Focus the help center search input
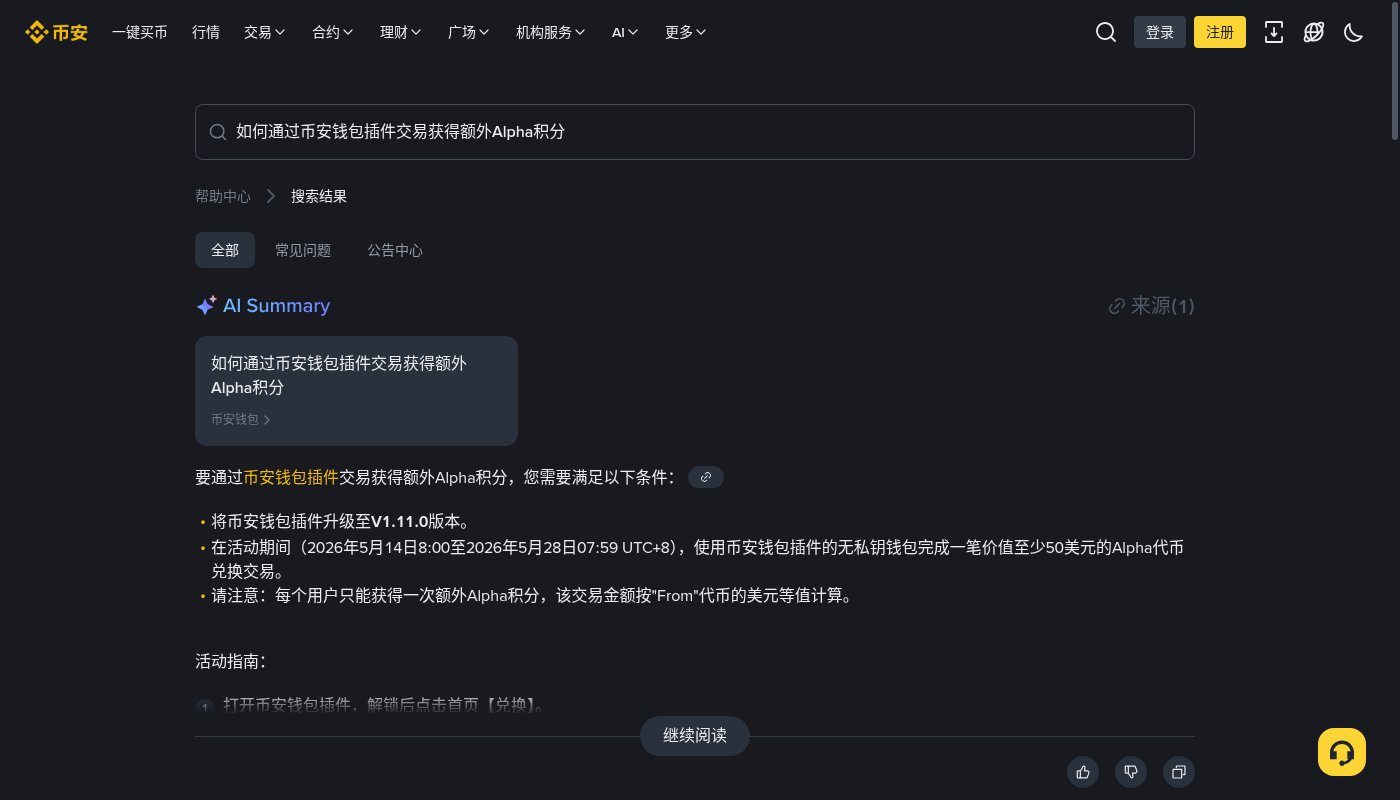This screenshot has width=1400, height=800. 695,132
